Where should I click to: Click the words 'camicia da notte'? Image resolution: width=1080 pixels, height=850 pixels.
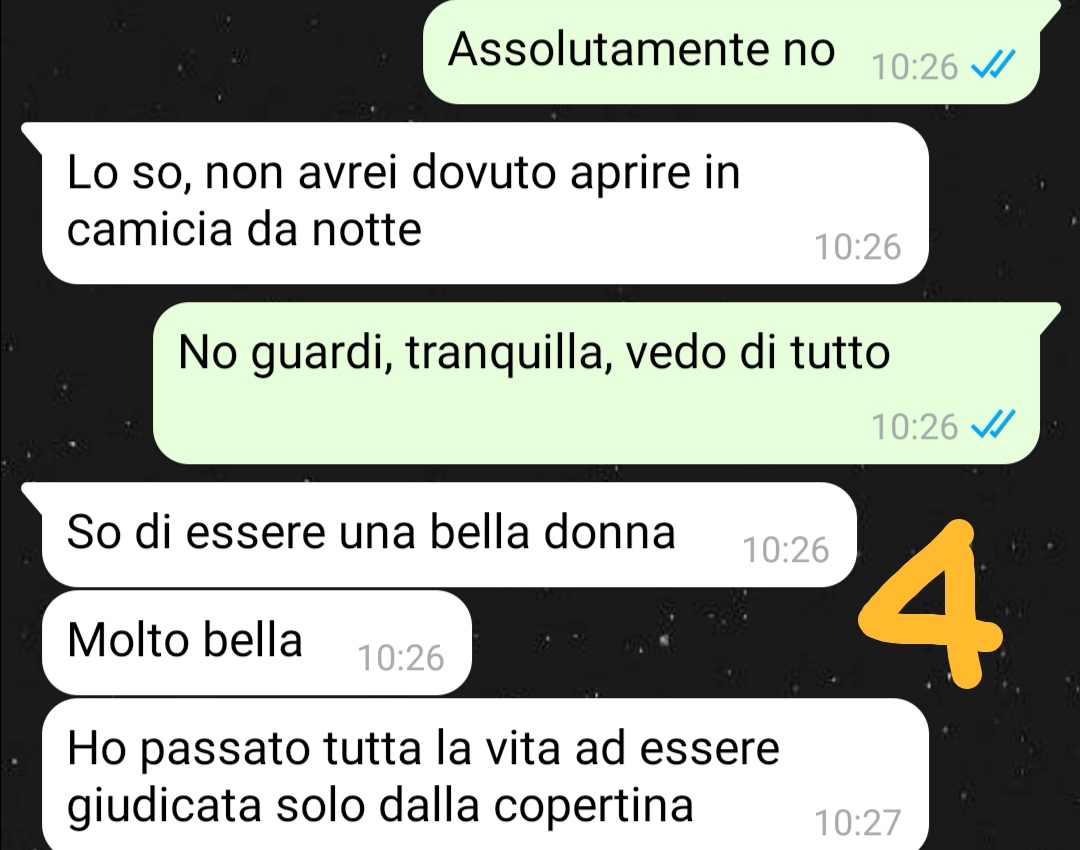[244, 229]
